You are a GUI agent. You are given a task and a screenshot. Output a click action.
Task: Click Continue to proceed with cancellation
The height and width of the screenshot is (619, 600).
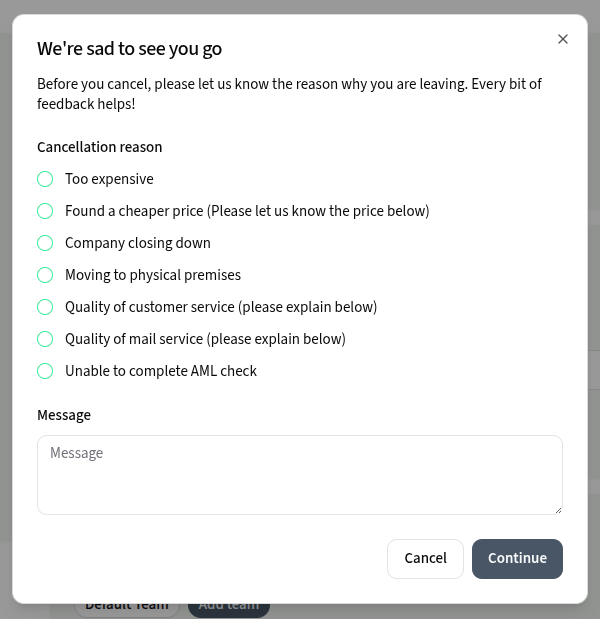(x=517, y=558)
